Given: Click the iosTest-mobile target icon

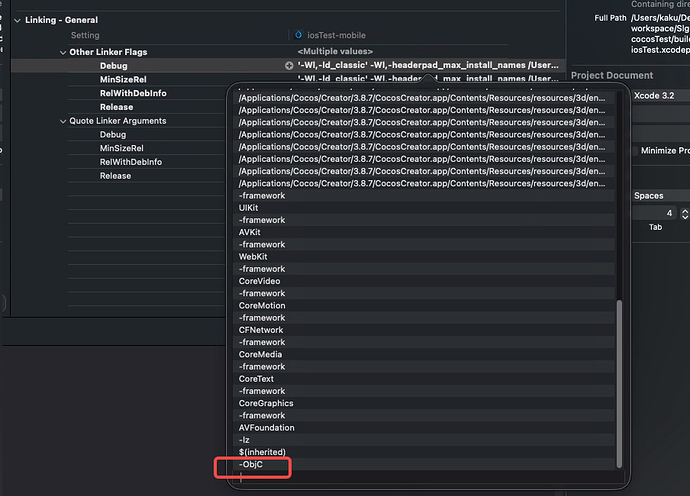Looking at the screenshot, I should point(299,35).
